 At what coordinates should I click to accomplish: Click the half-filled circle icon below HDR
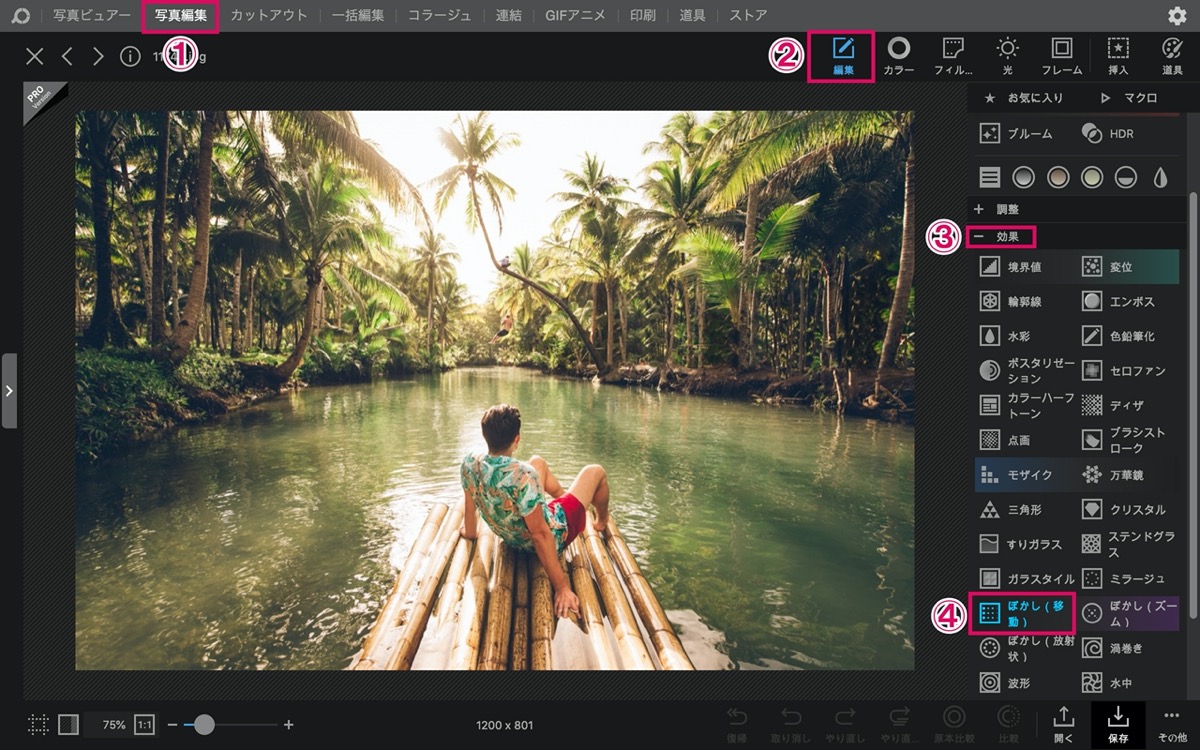click(1125, 178)
